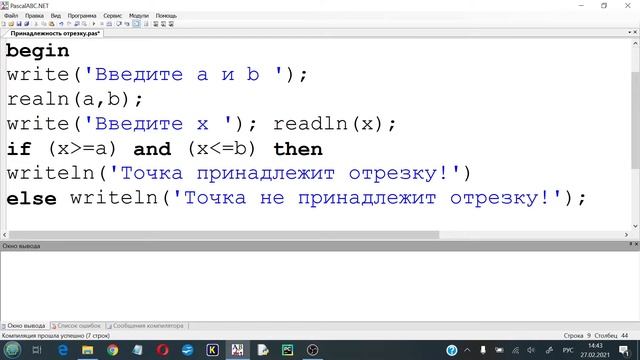640x360 pixels.
Task: Show hidden system tray icons
Action: click(x=467, y=350)
